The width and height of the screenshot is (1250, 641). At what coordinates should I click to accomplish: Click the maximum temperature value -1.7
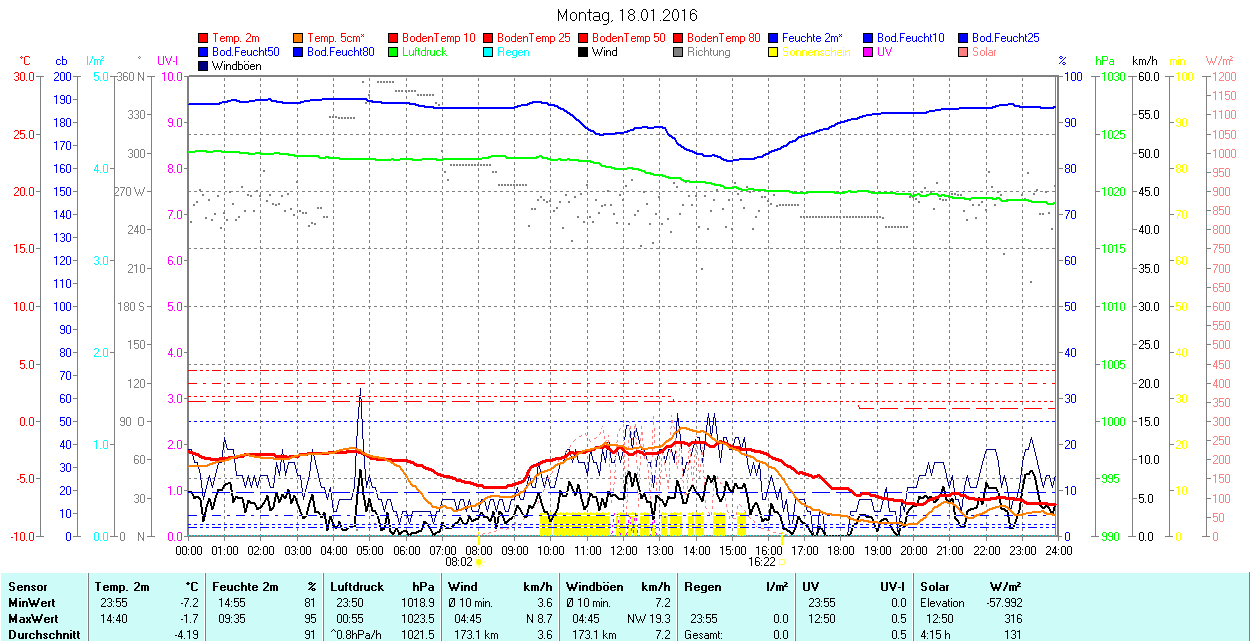(188, 619)
